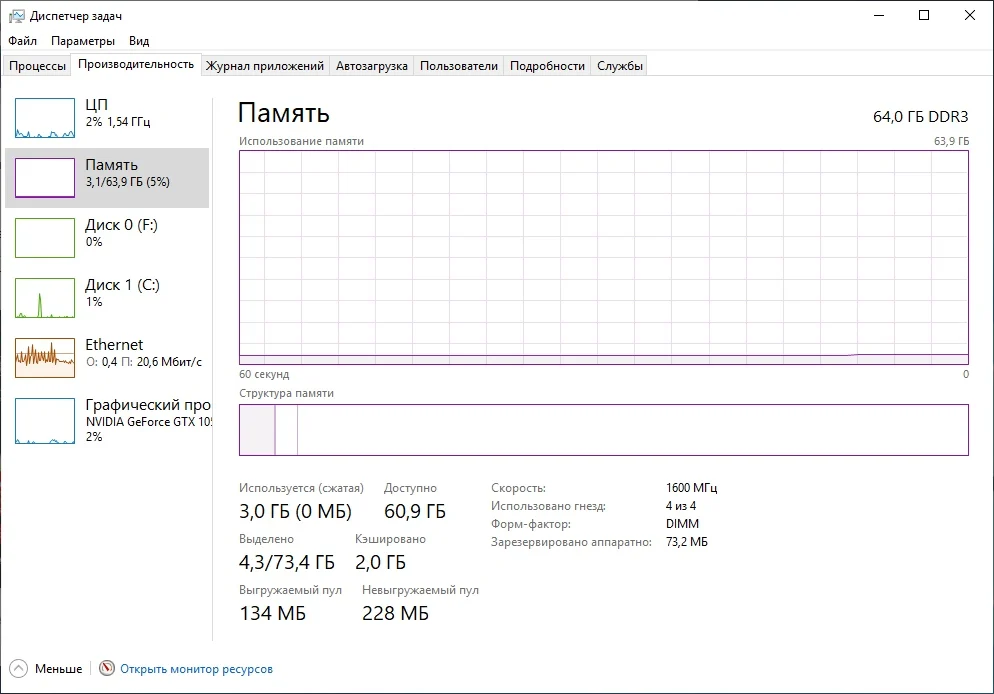Screen dimensions: 994x694
Task: Switch to the Подробности tab
Action: (x=547, y=66)
